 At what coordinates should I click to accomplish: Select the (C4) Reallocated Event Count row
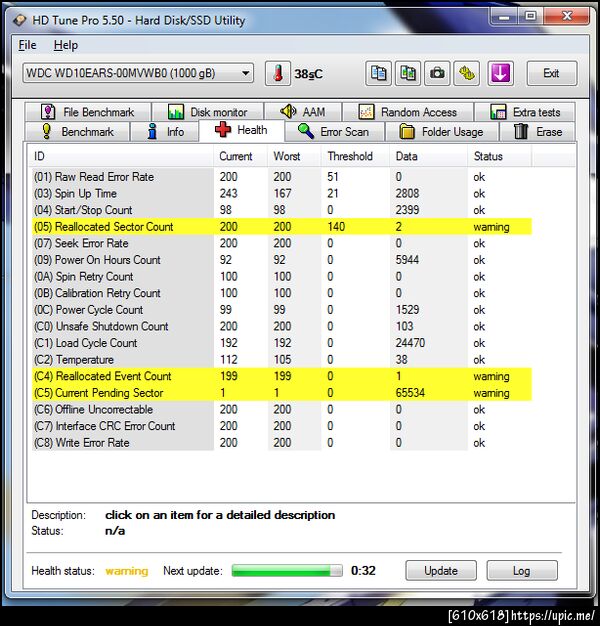tap(282, 376)
